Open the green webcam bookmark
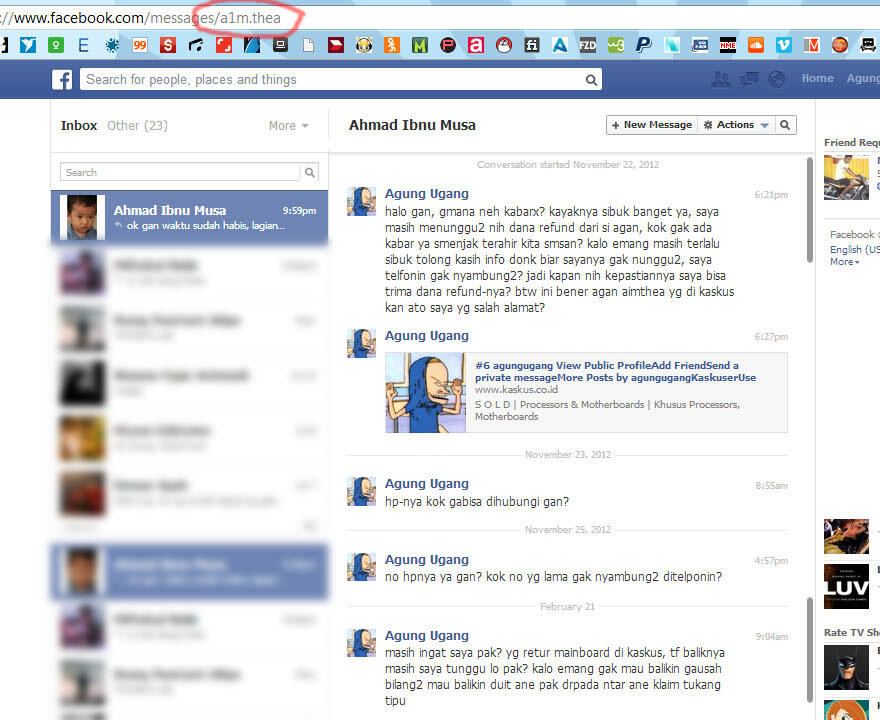Screen dimensions: 880x720 click(56, 45)
